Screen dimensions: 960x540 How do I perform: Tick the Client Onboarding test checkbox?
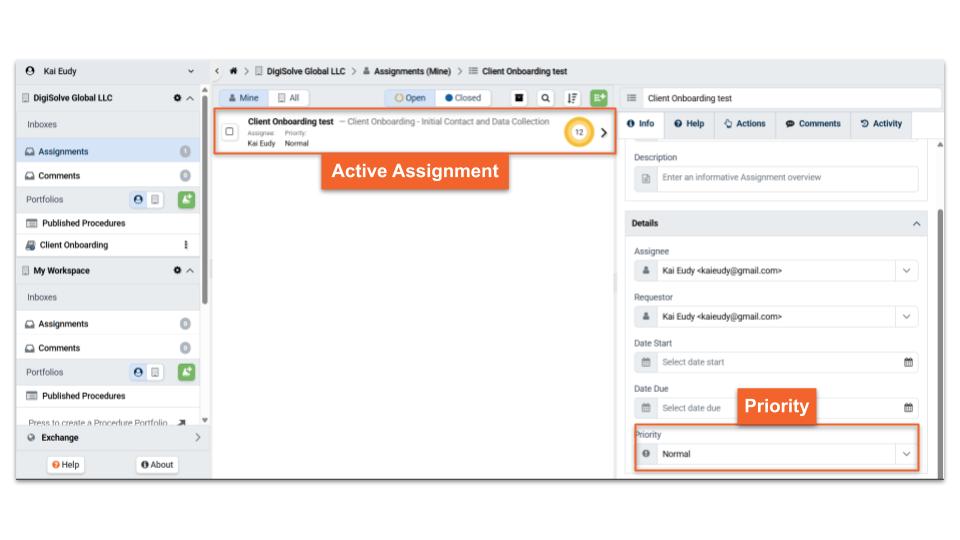tap(230, 132)
